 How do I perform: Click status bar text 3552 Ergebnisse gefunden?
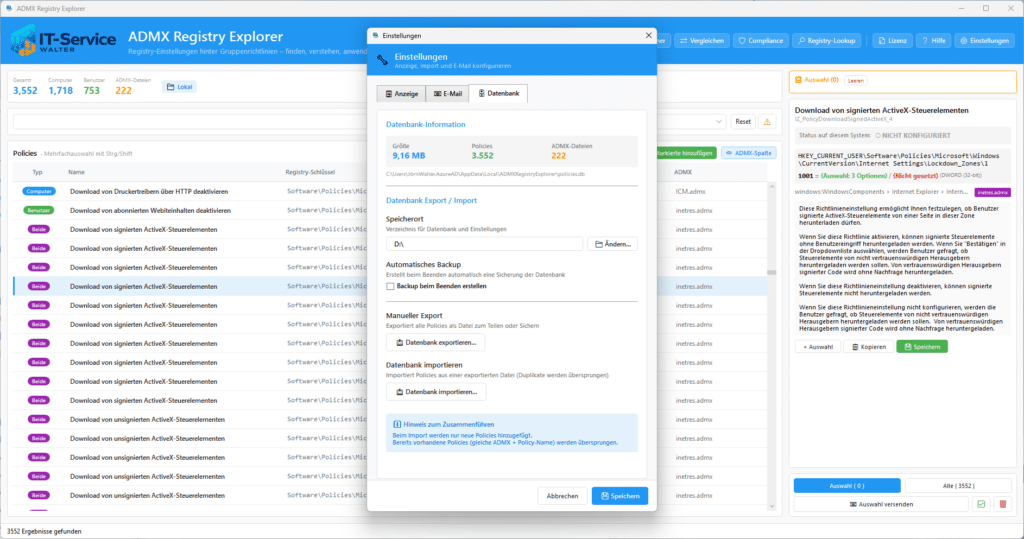tap(44, 532)
